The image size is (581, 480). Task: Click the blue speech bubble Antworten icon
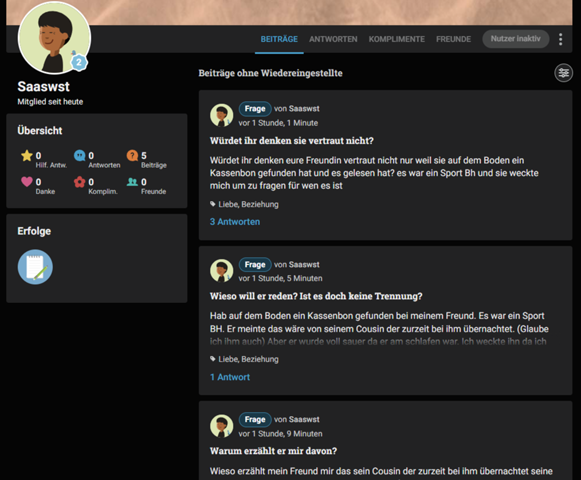(x=79, y=156)
